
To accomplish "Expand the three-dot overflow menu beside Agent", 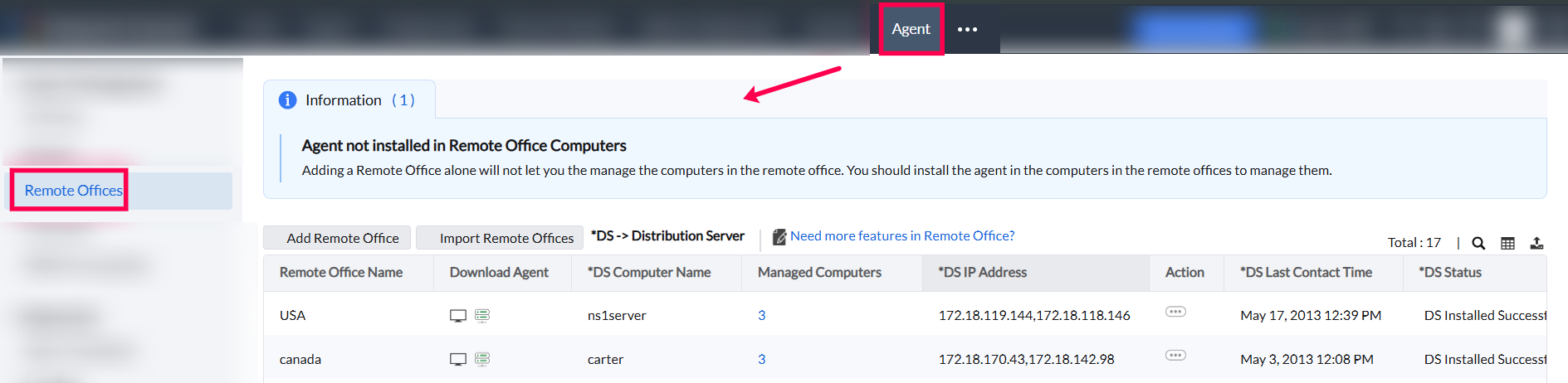I will (x=967, y=29).
